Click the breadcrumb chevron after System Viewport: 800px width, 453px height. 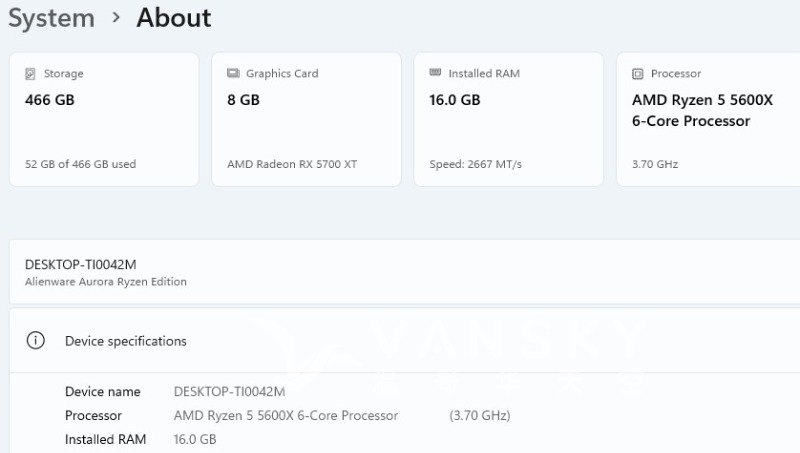(116, 18)
